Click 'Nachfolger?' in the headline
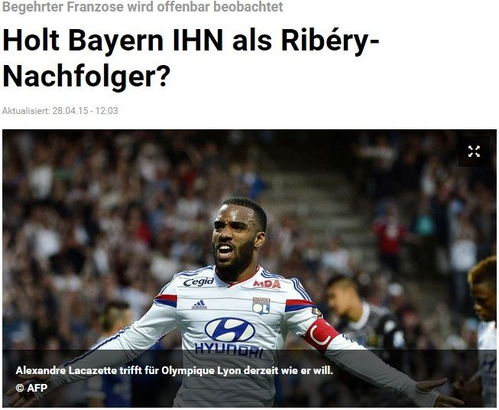Image resolution: width=499 pixels, height=410 pixels. 87,76
